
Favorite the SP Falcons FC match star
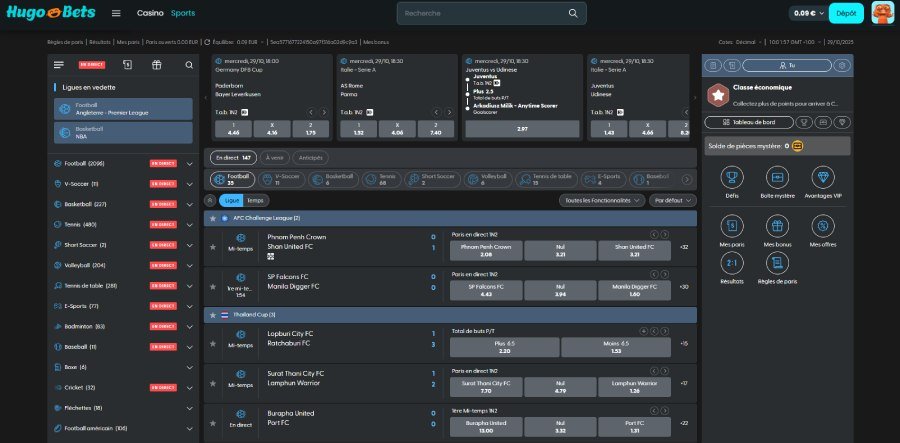(x=213, y=286)
